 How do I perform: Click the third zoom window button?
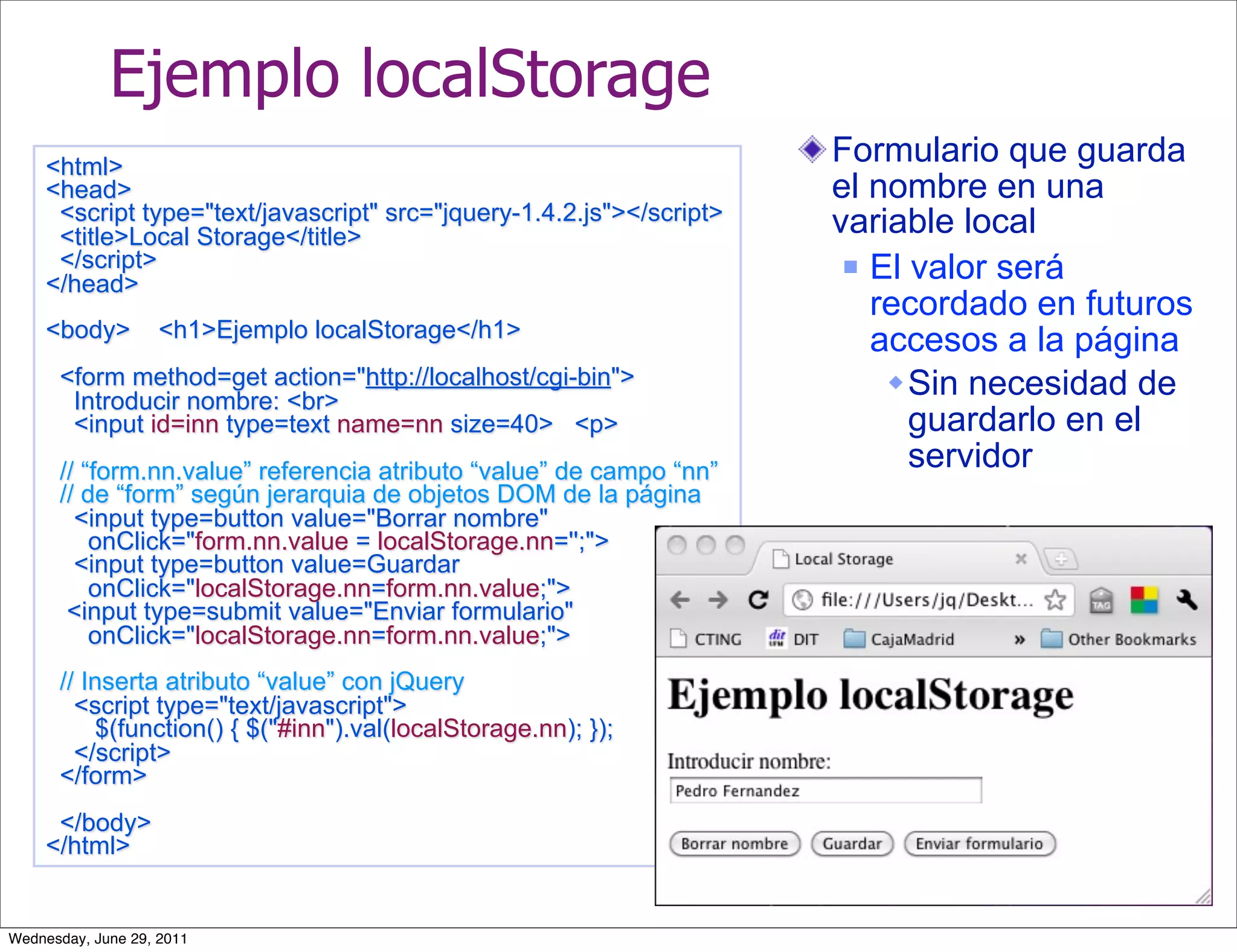pos(734,545)
